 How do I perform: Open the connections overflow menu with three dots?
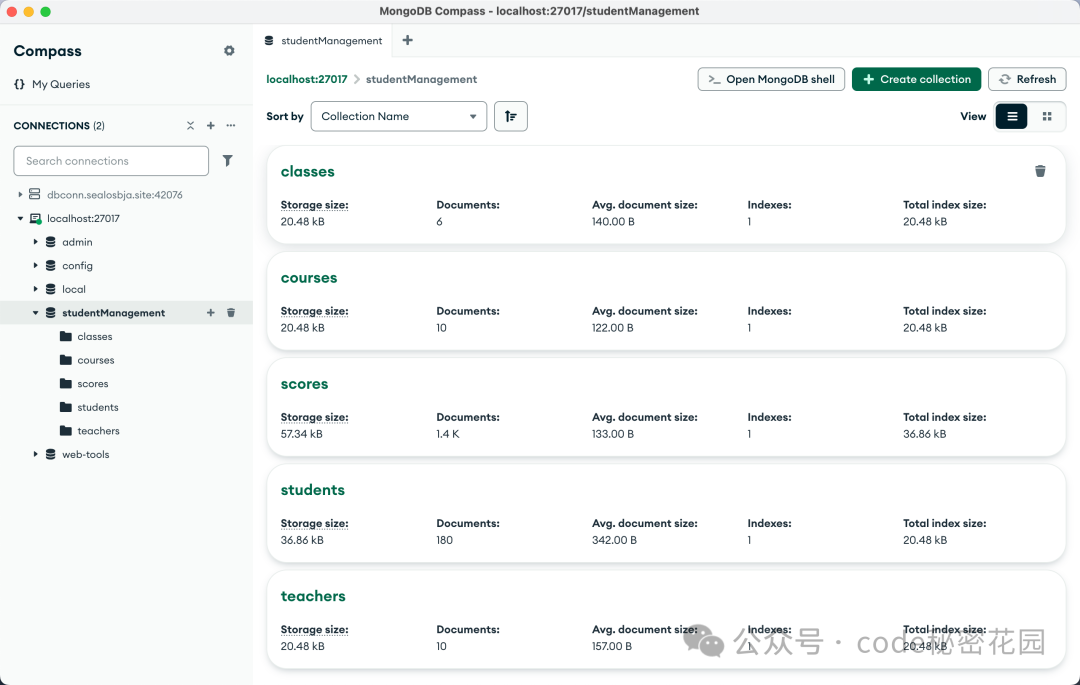tap(229, 125)
